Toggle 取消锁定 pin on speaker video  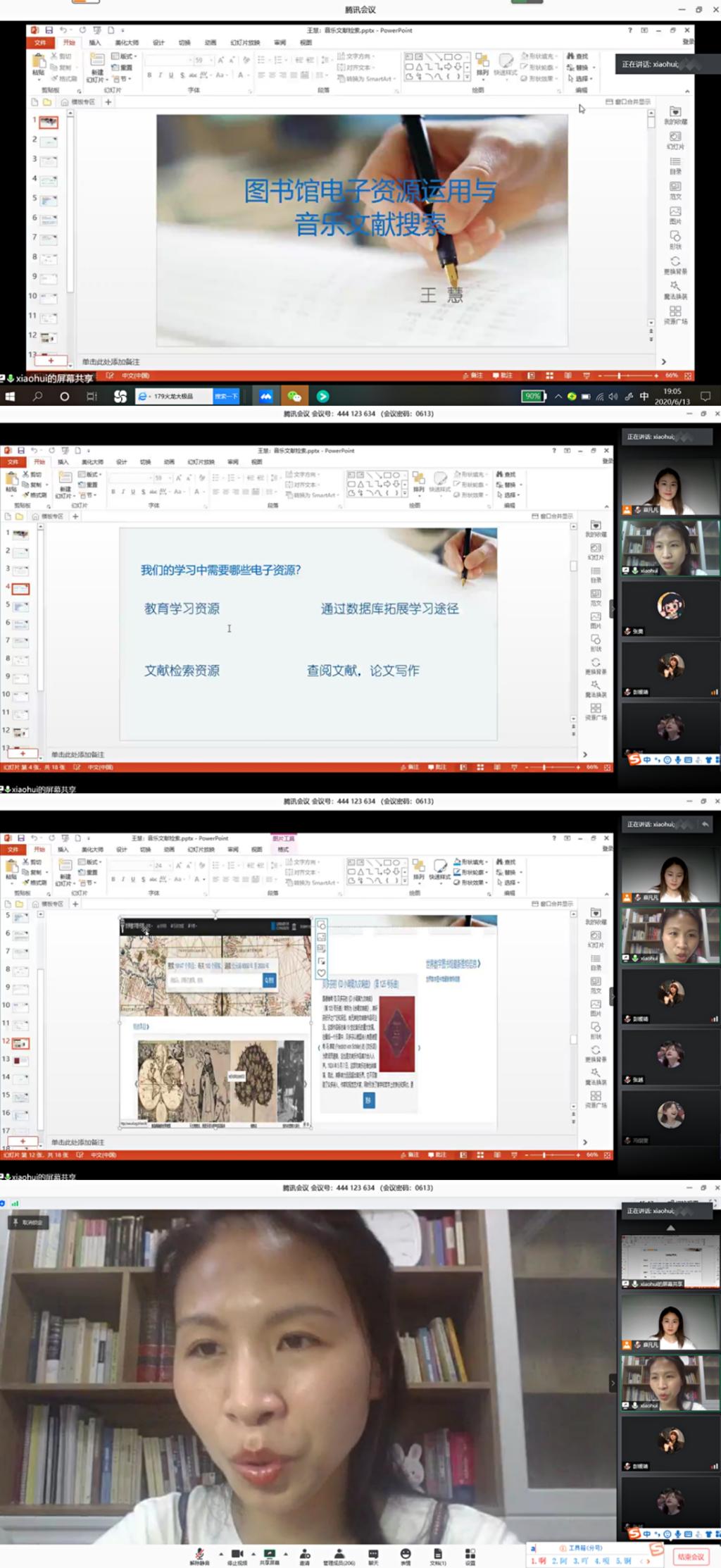tap(28, 1222)
